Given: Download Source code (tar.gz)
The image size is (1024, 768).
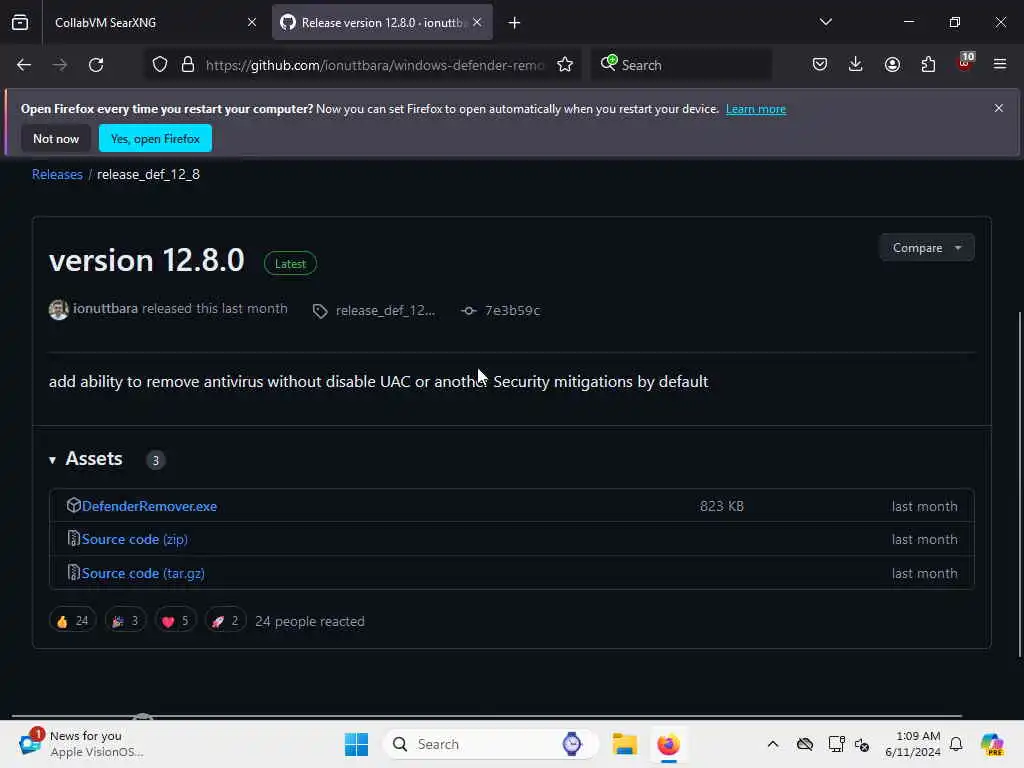Looking at the screenshot, I should (x=143, y=573).
